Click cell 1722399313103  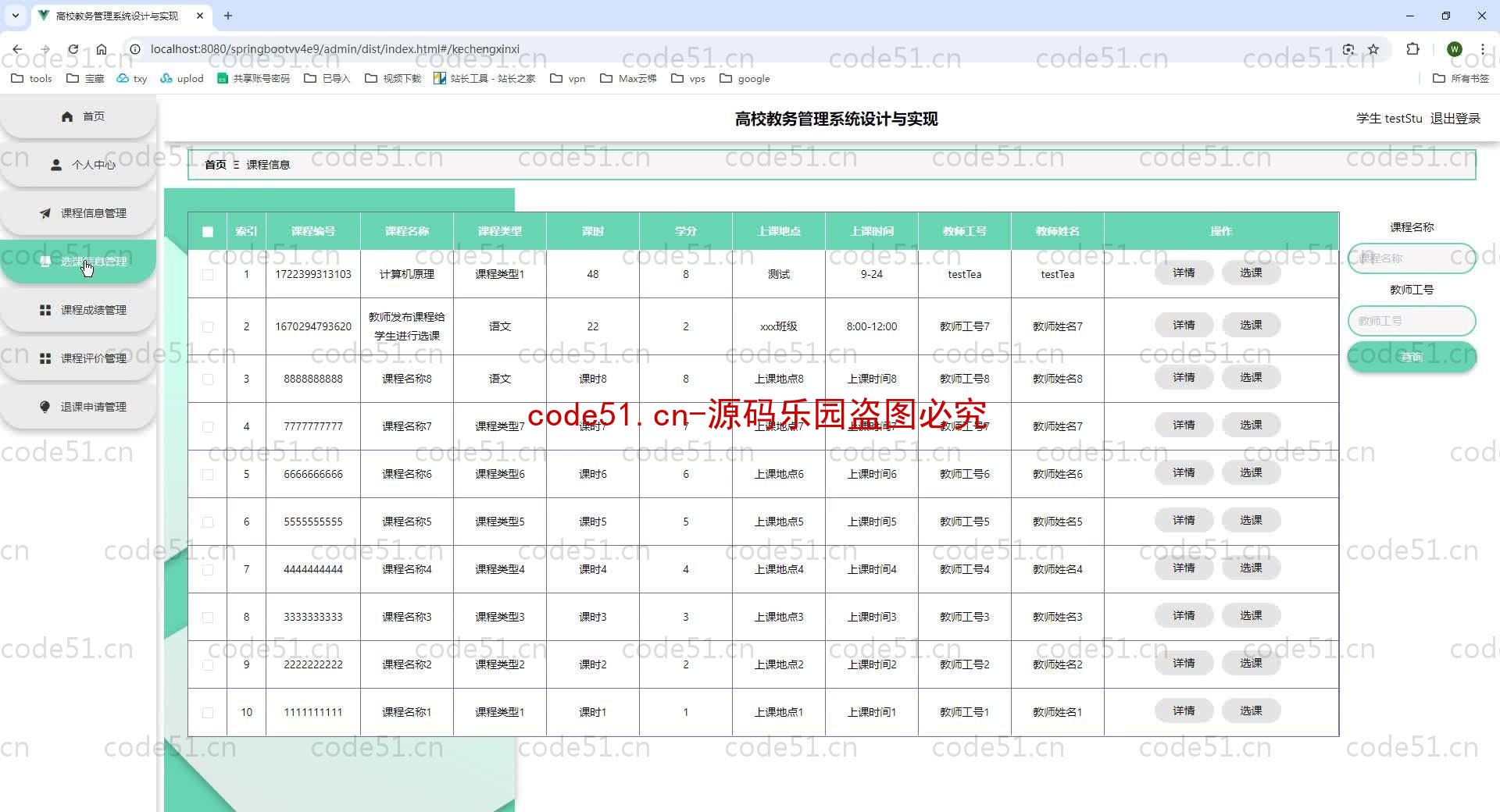pos(313,275)
